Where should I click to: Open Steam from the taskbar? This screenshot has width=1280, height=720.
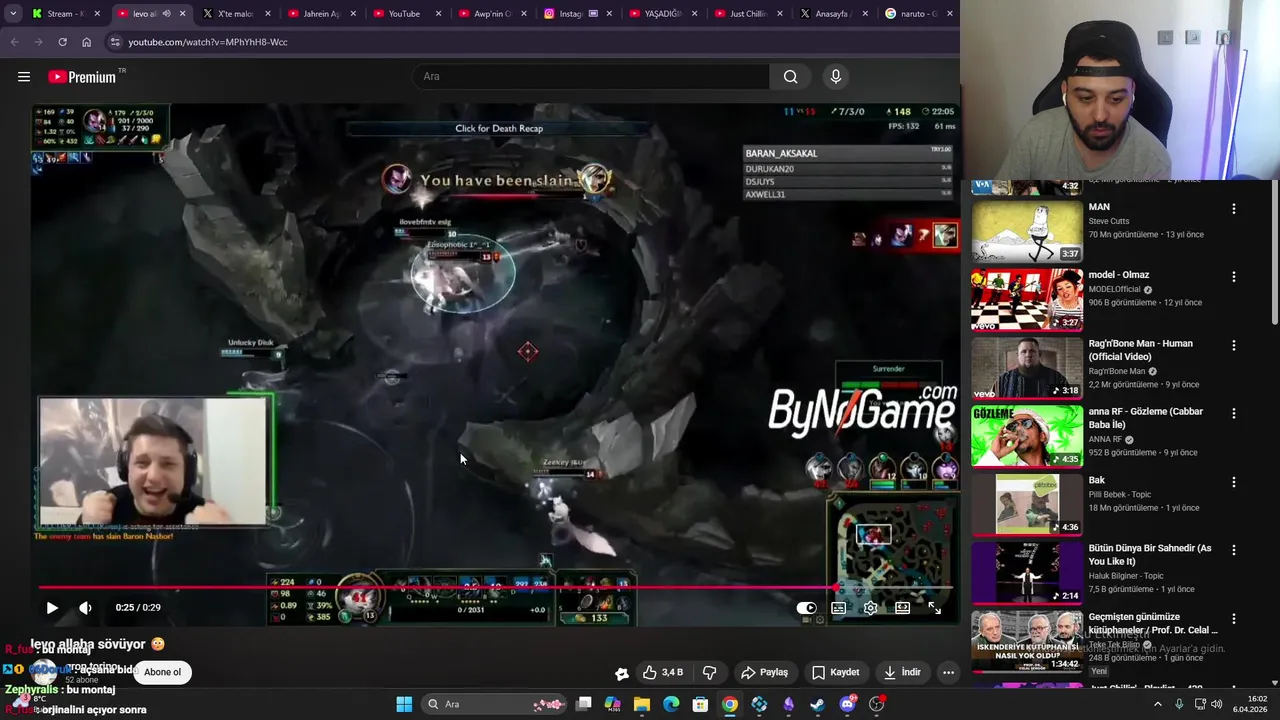click(x=818, y=704)
